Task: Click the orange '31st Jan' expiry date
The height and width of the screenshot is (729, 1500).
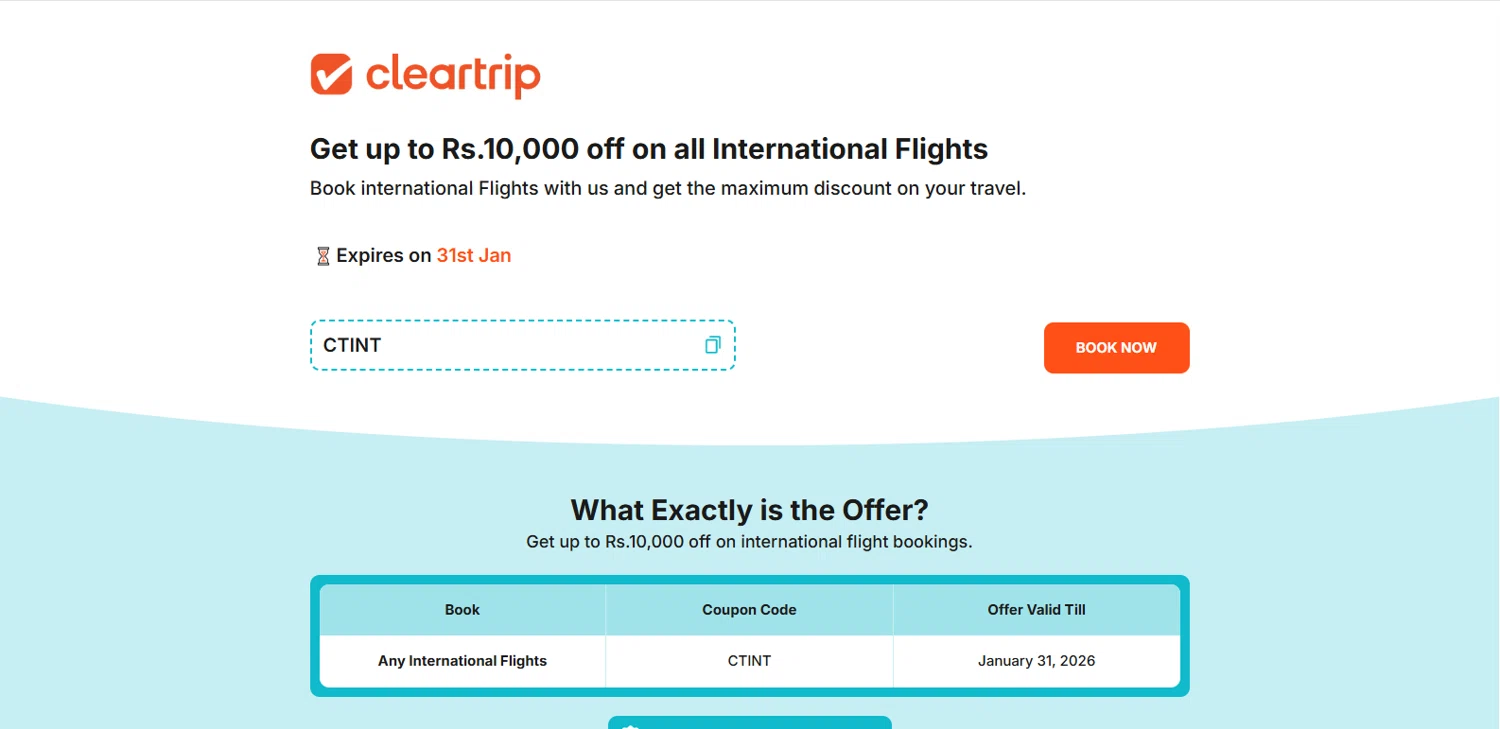Action: point(473,255)
